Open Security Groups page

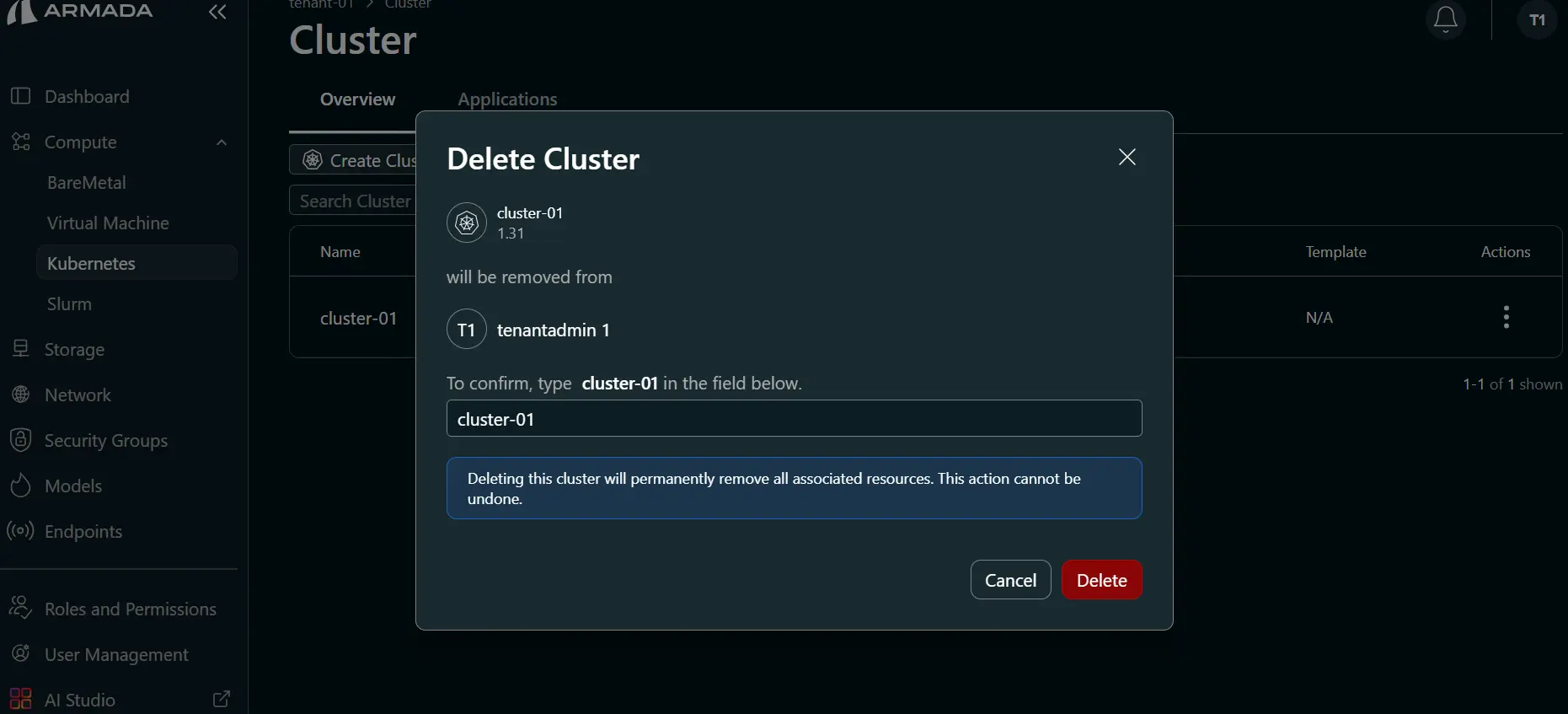click(106, 441)
